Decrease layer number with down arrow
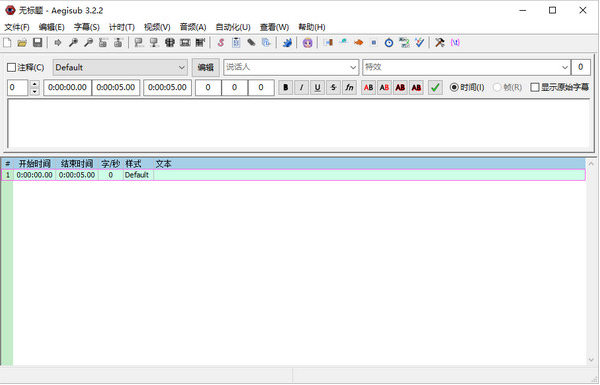This screenshot has width=600, height=385. 34,91
